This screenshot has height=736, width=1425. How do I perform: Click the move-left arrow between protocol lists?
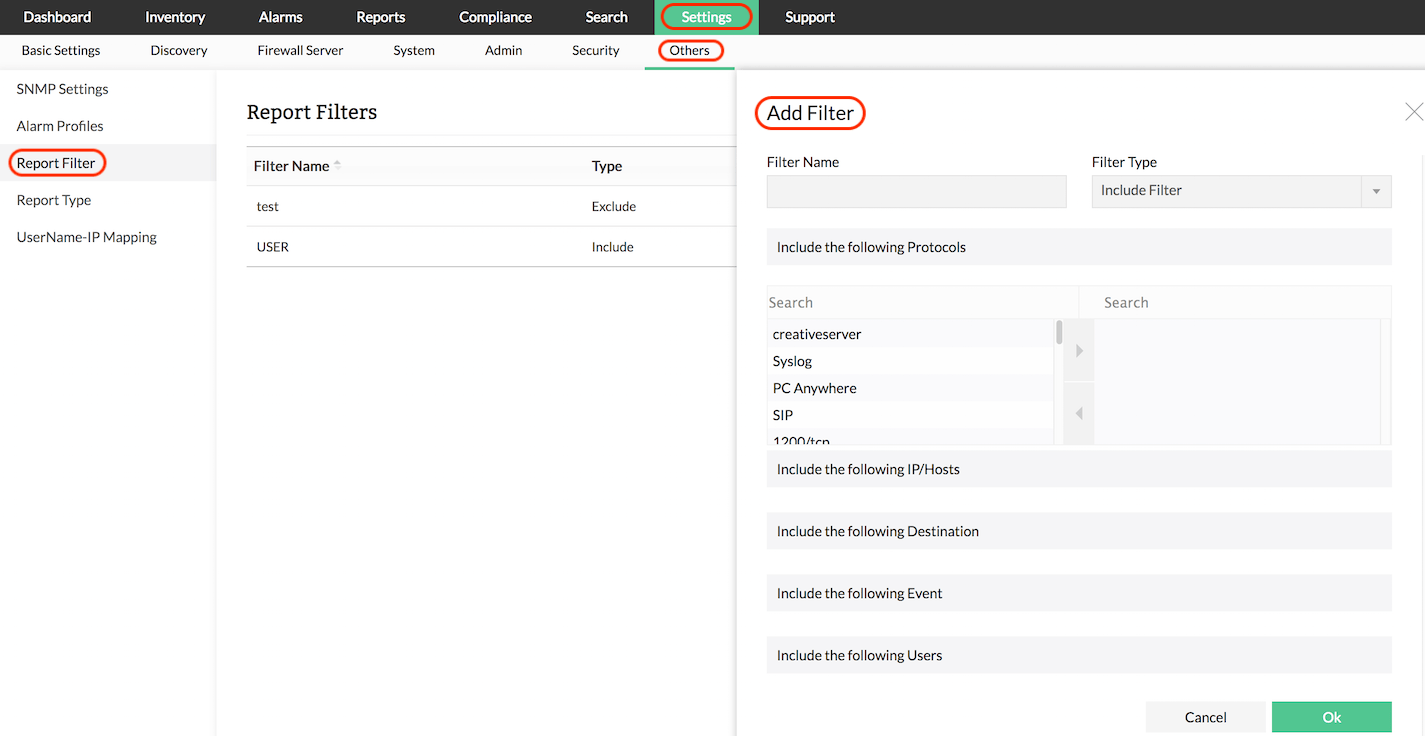point(1079,413)
